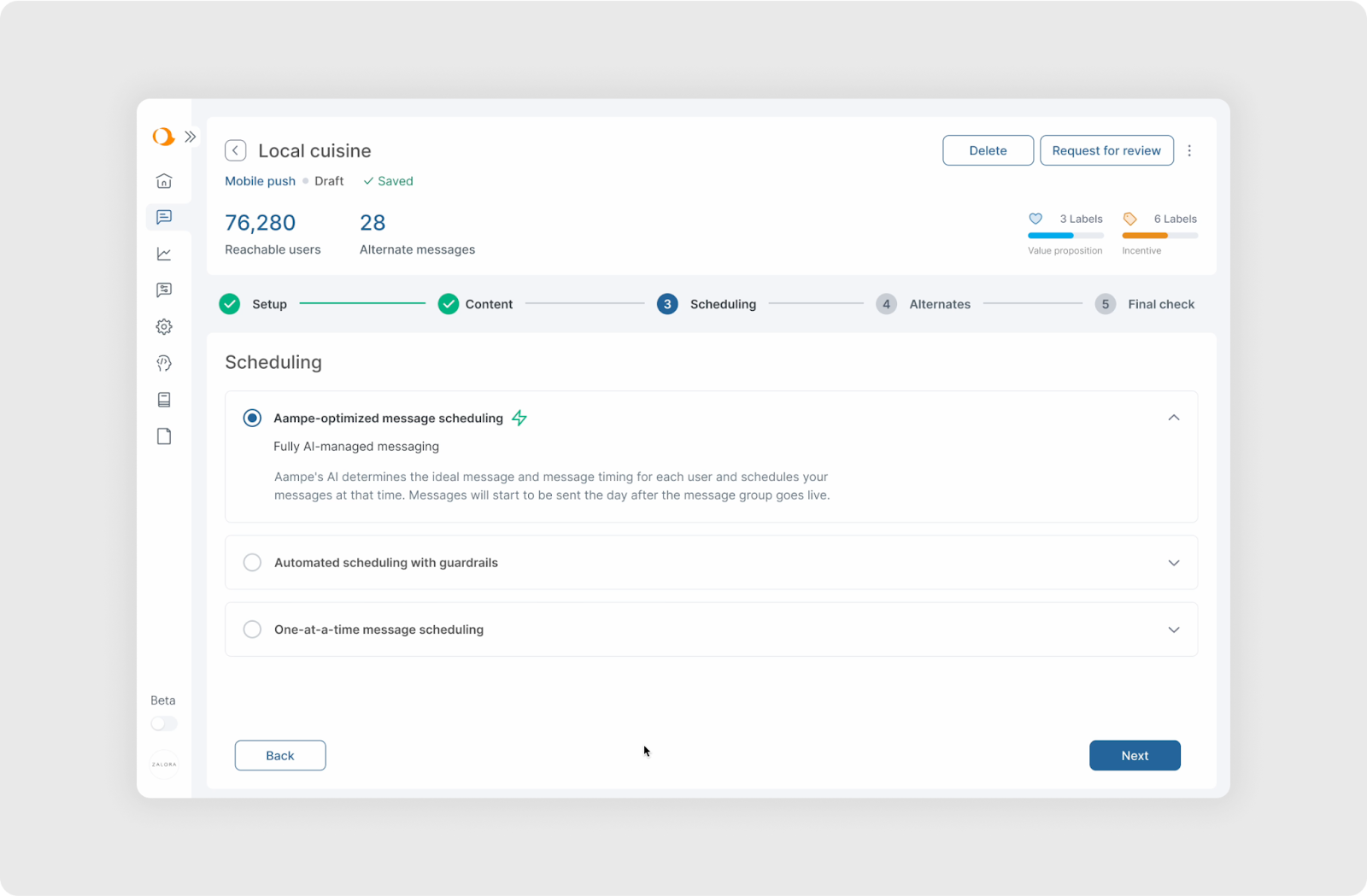Click the blank document icon in sidebar

tap(164, 436)
